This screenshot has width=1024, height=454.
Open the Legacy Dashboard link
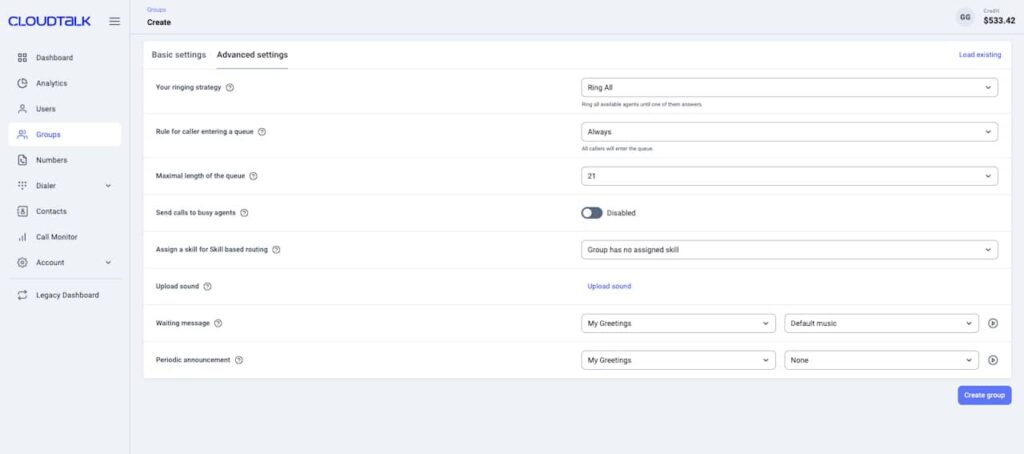pos(65,295)
